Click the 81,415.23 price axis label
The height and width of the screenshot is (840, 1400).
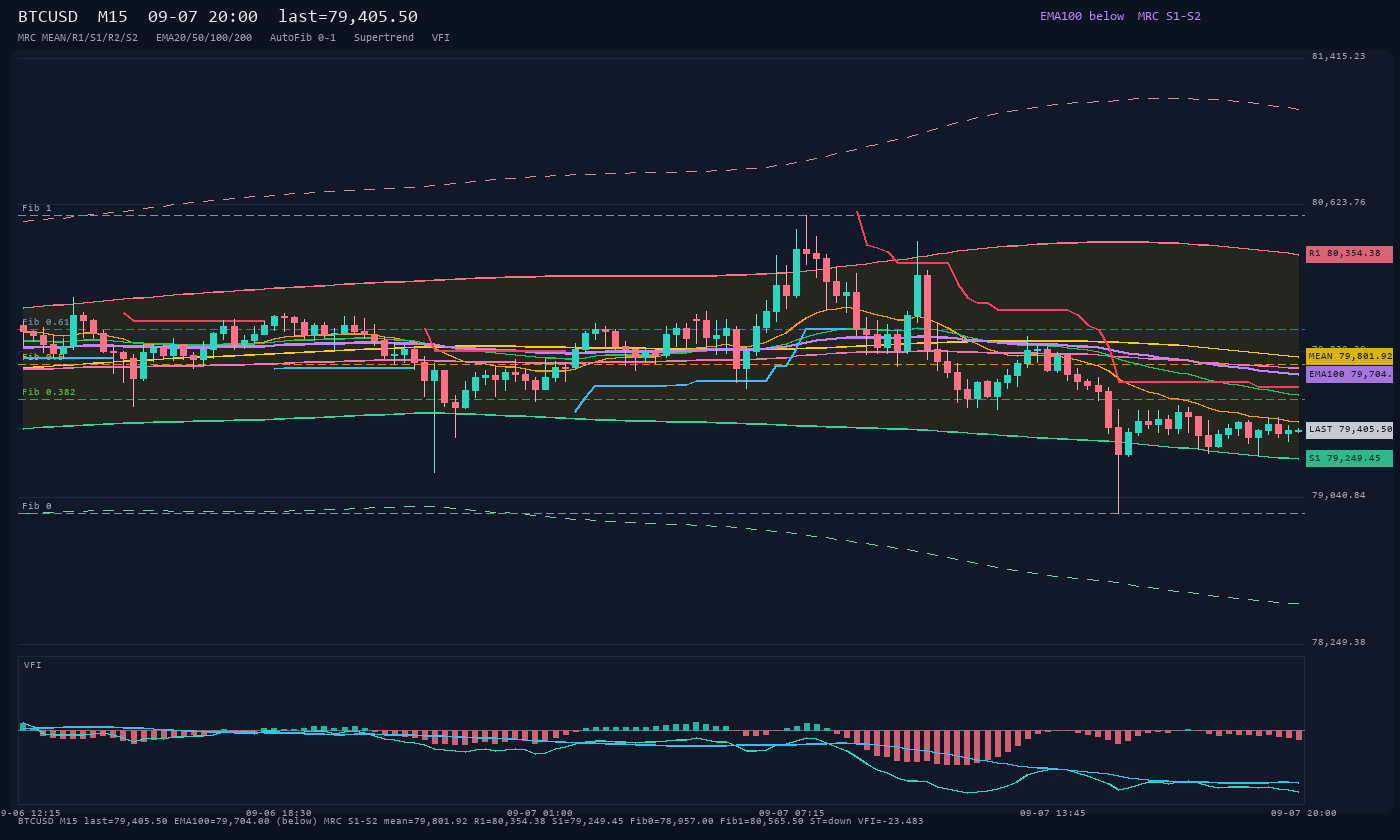tap(1338, 56)
